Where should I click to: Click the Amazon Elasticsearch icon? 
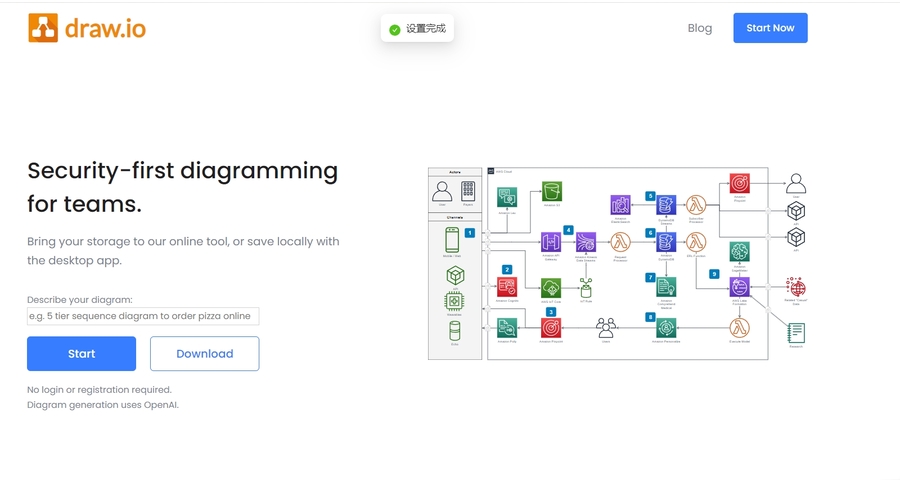pos(620,205)
